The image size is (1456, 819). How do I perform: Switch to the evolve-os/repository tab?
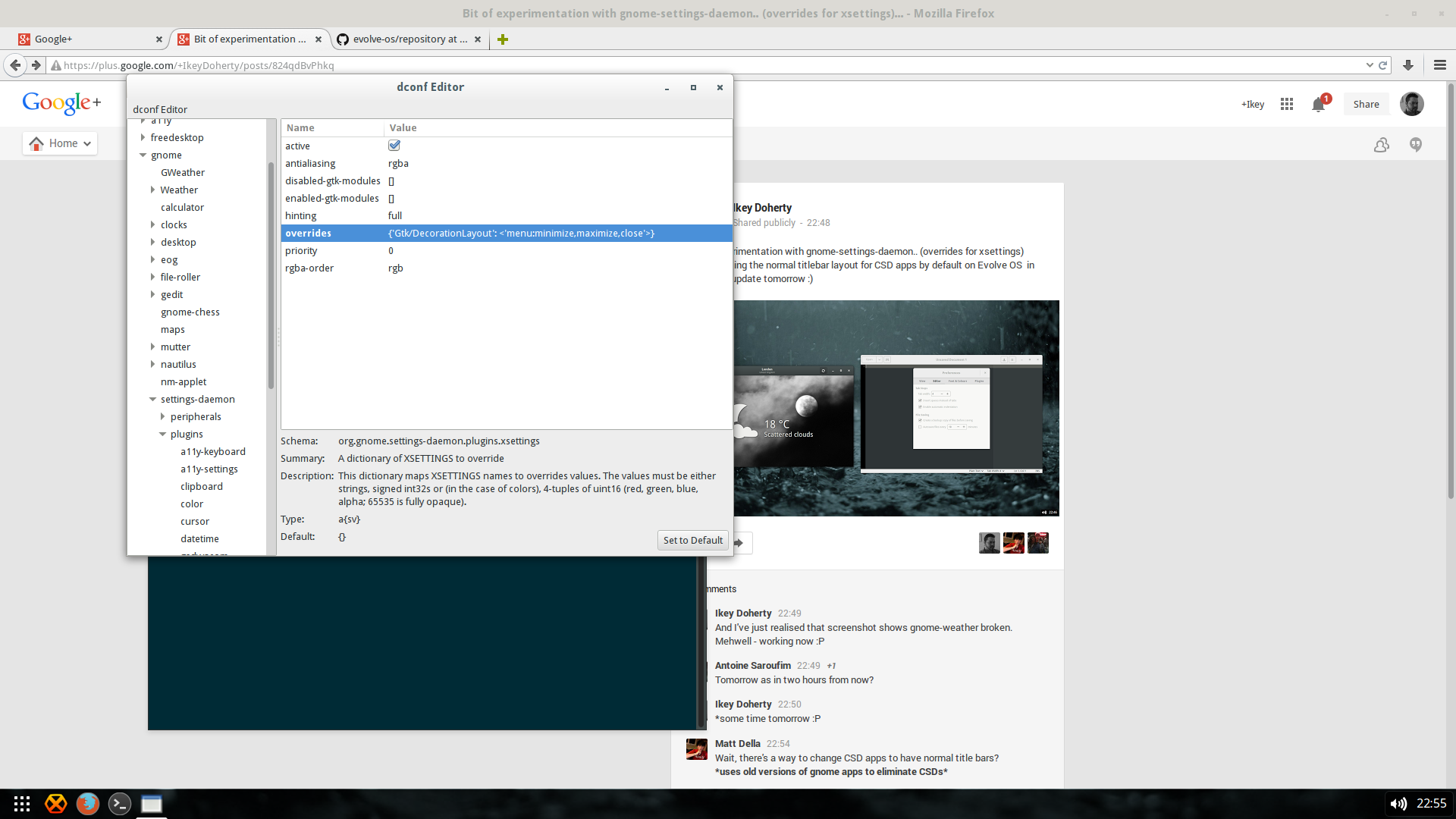point(409,39)
